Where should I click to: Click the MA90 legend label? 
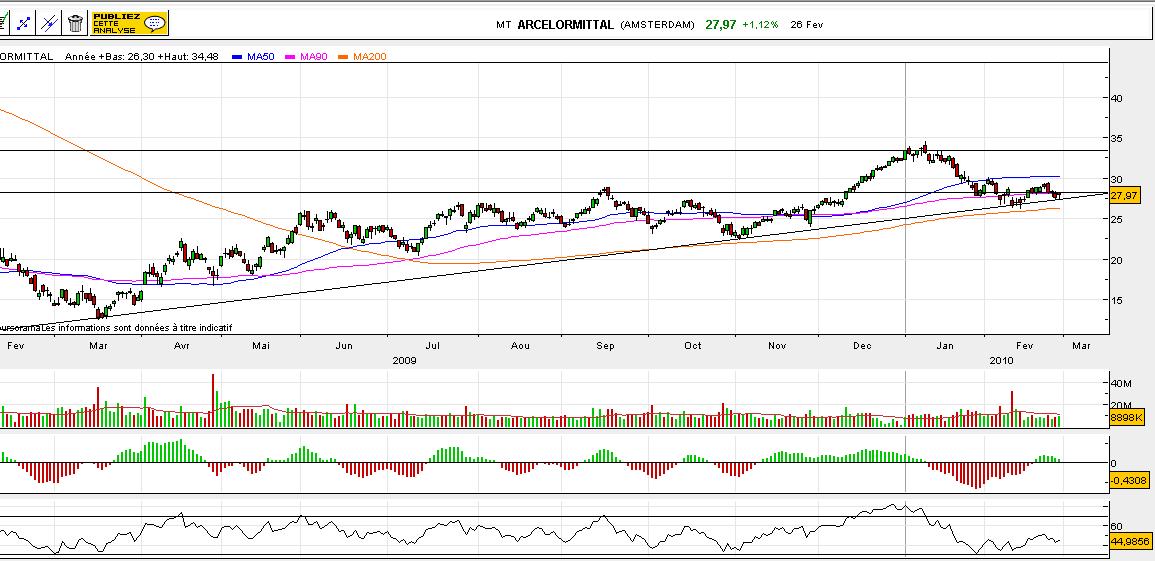click(314, 57)
